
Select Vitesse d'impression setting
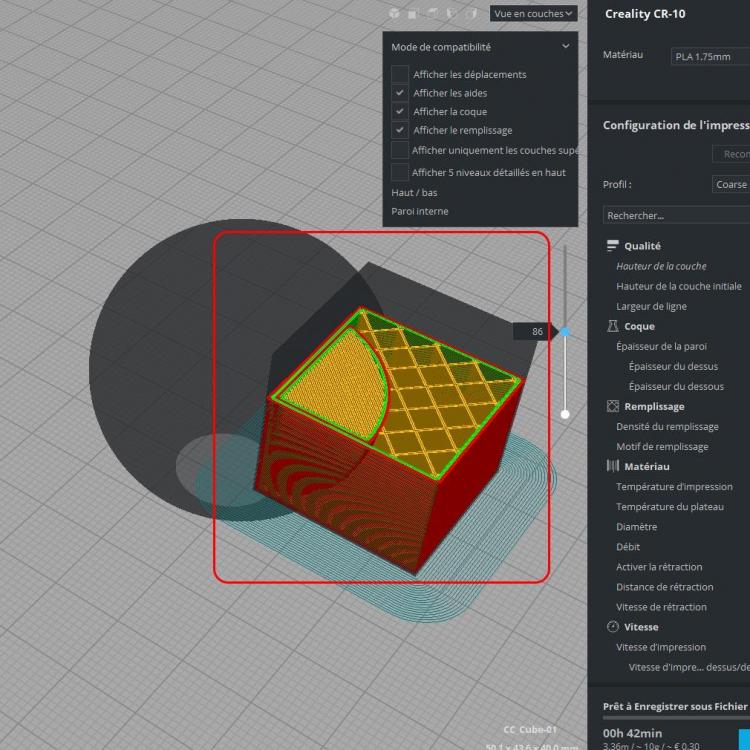(x=661, y=647)
